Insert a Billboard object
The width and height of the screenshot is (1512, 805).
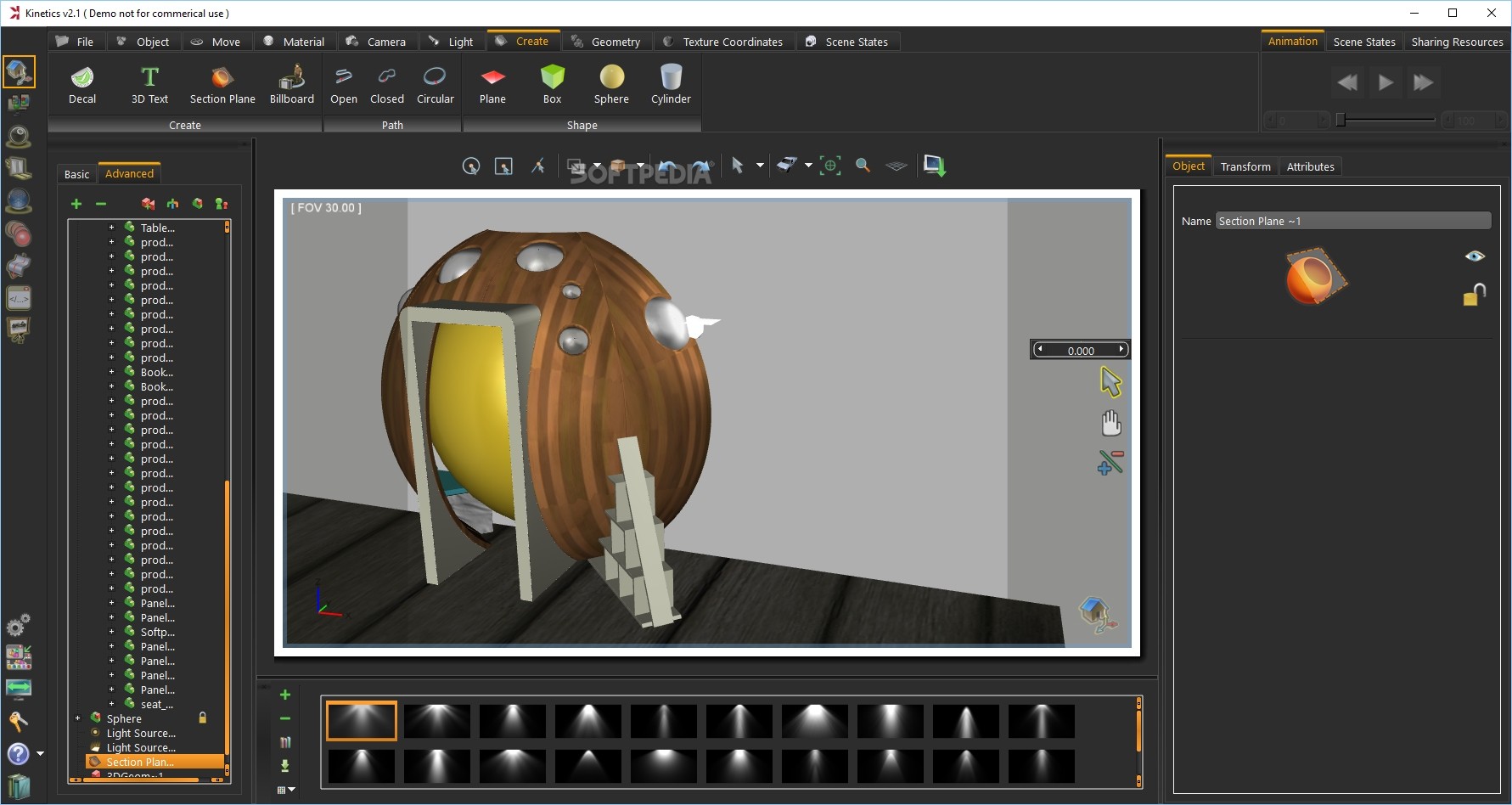(291, 85)
